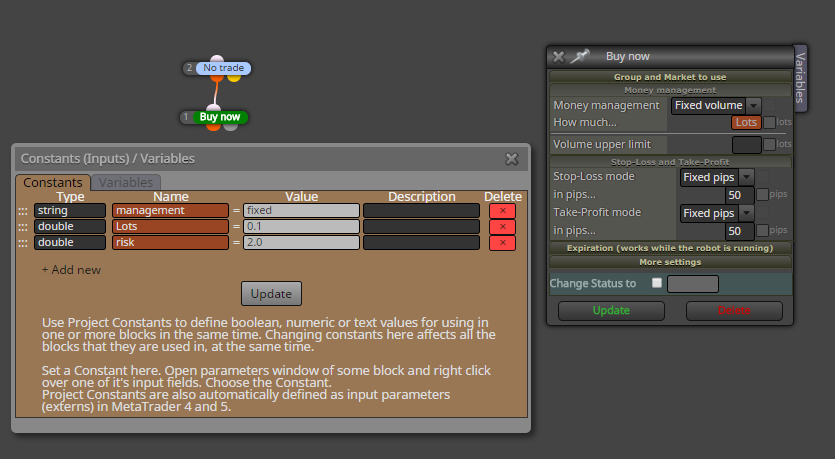Image resolution: width=835 pixels, height=459 pixels.
Task: Close the Buy now parameters panel
Action: [559, 56]
